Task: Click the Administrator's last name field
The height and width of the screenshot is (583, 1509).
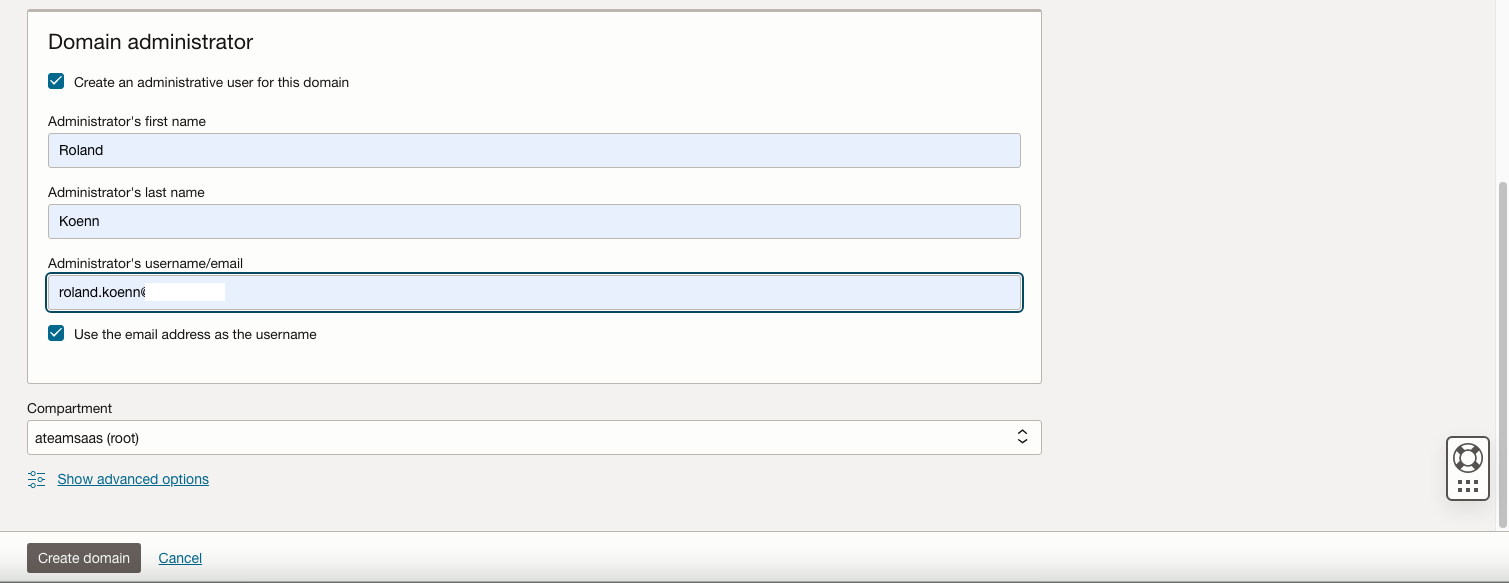Action: [x=535, y=221]
